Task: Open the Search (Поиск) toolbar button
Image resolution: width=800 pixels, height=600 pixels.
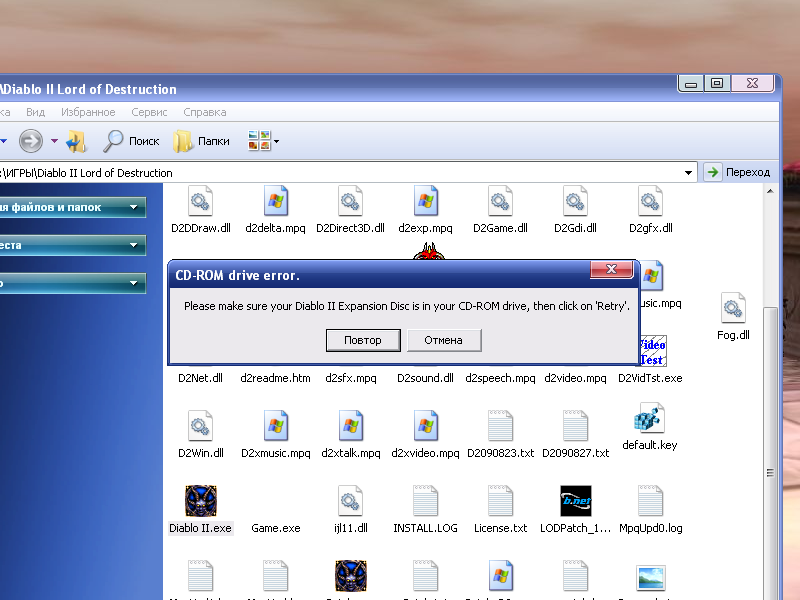Action: [131, 141]
